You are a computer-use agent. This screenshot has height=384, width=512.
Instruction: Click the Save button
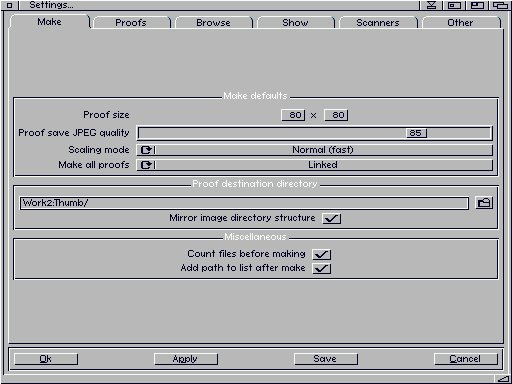coord(326,359)
